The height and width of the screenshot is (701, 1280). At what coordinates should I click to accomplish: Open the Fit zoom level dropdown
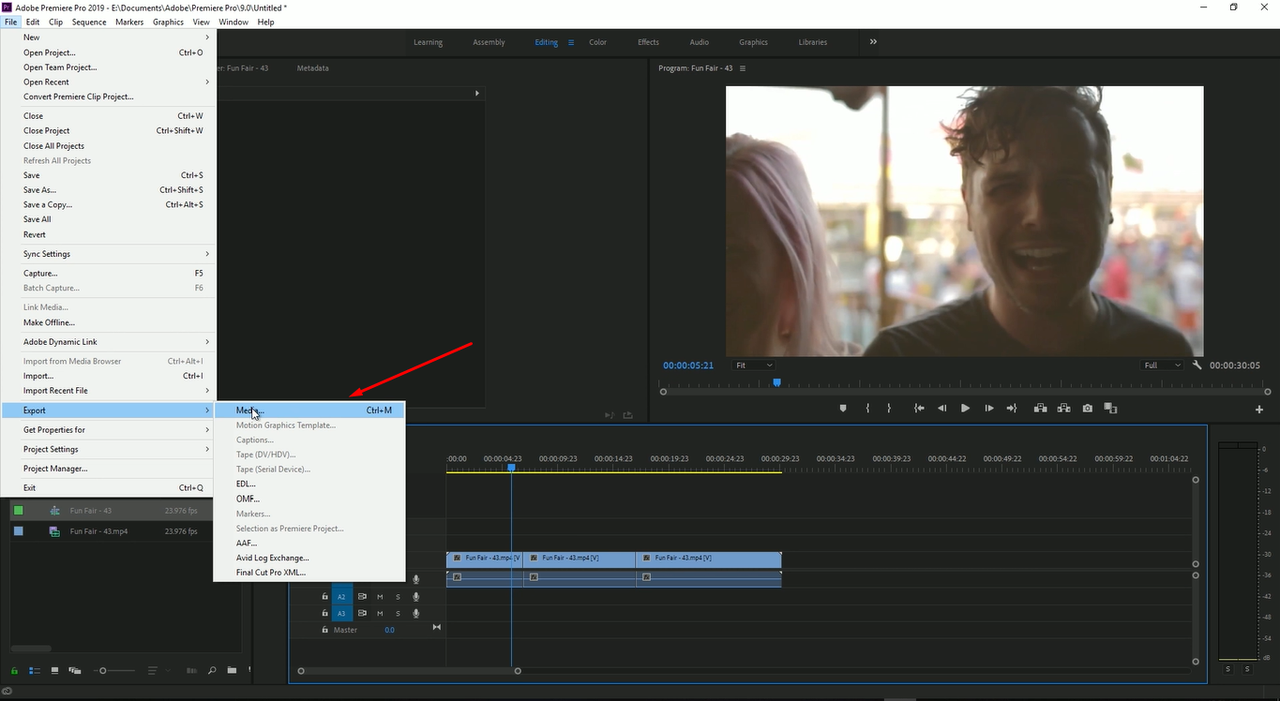click(x=754, y=365)
